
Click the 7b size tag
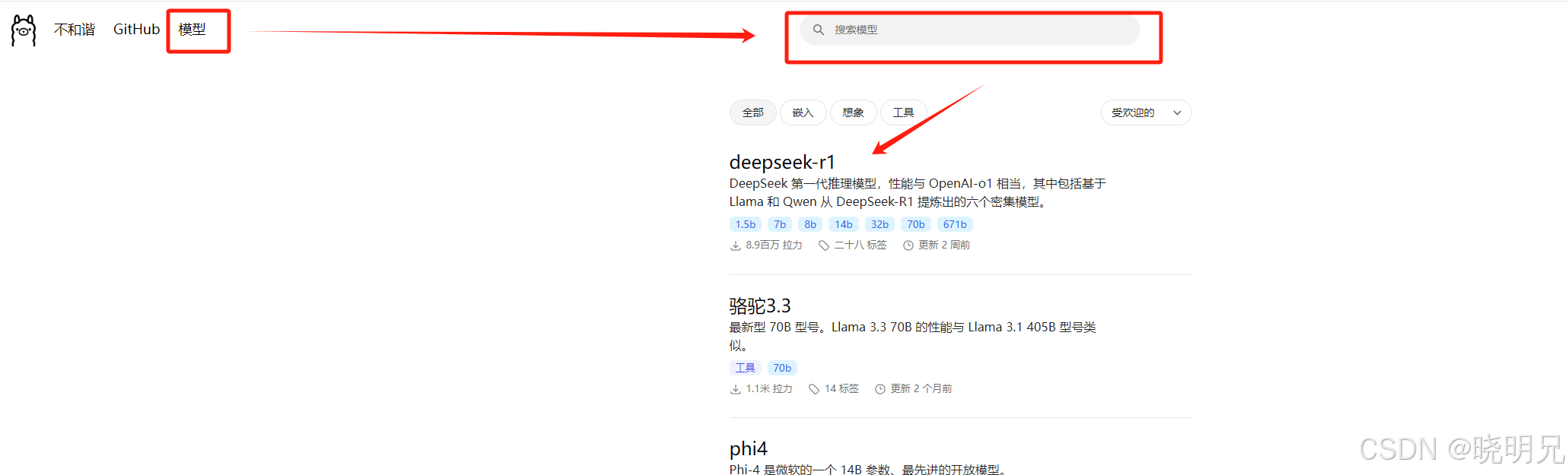(780, 224)
